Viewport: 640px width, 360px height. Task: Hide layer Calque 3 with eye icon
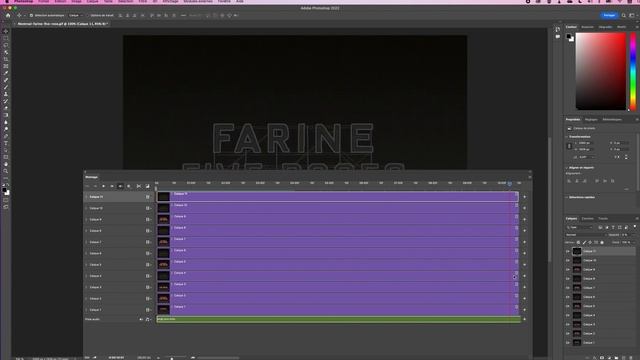click(x=568, y=324)
